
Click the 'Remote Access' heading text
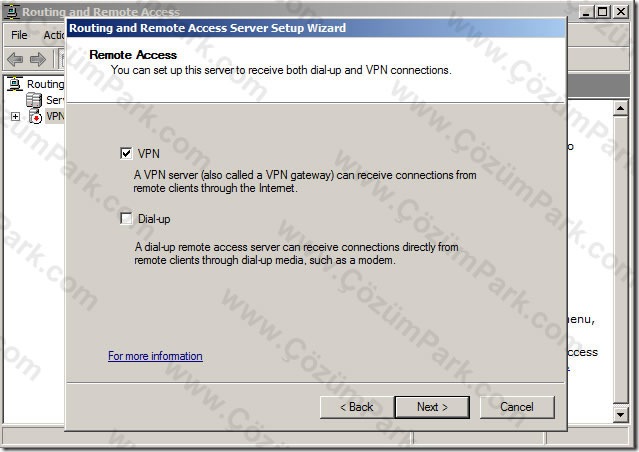[x=133, y=55]
